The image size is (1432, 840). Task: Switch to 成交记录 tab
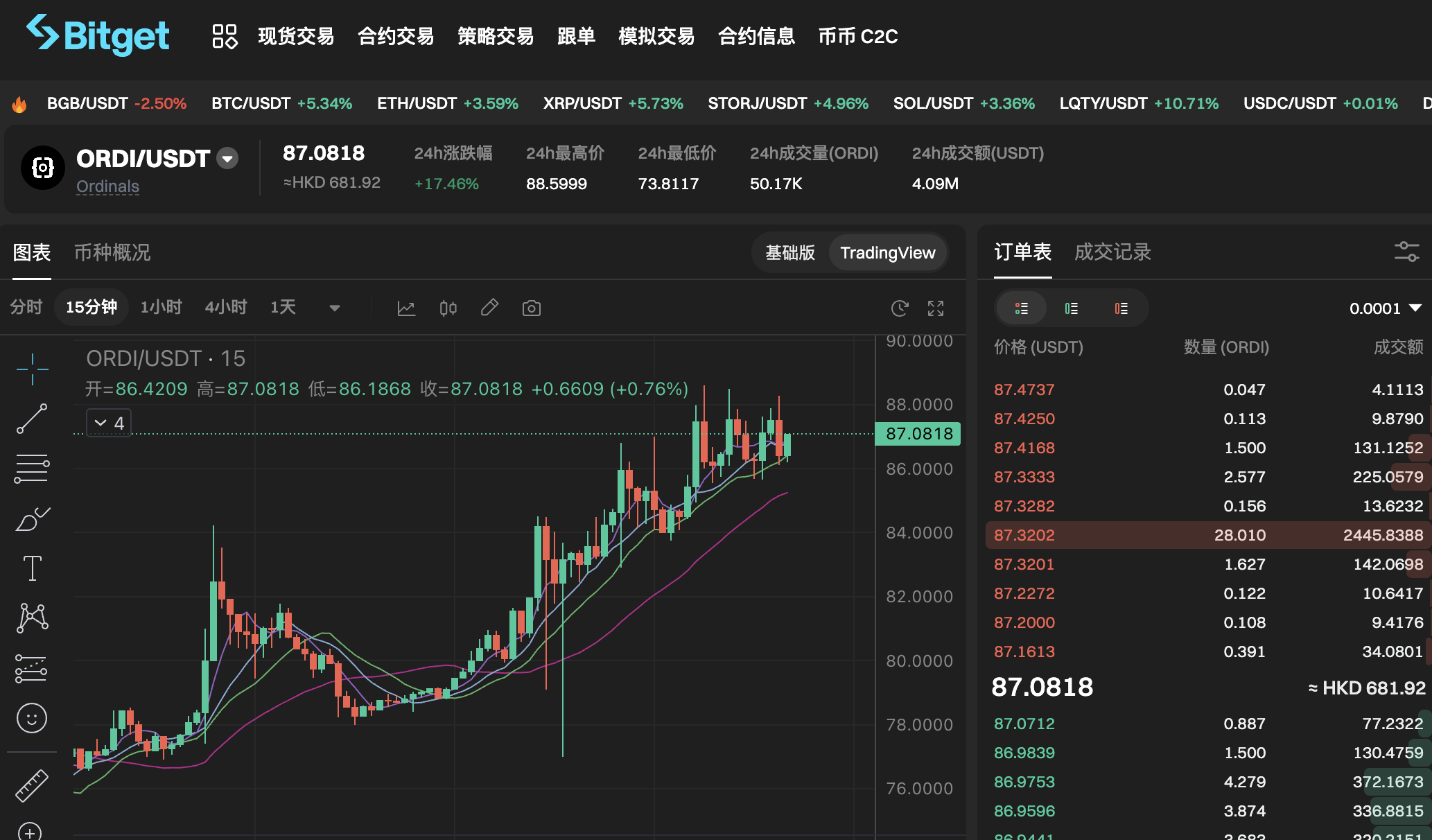pyautogui.click(x=1112, y=252)
